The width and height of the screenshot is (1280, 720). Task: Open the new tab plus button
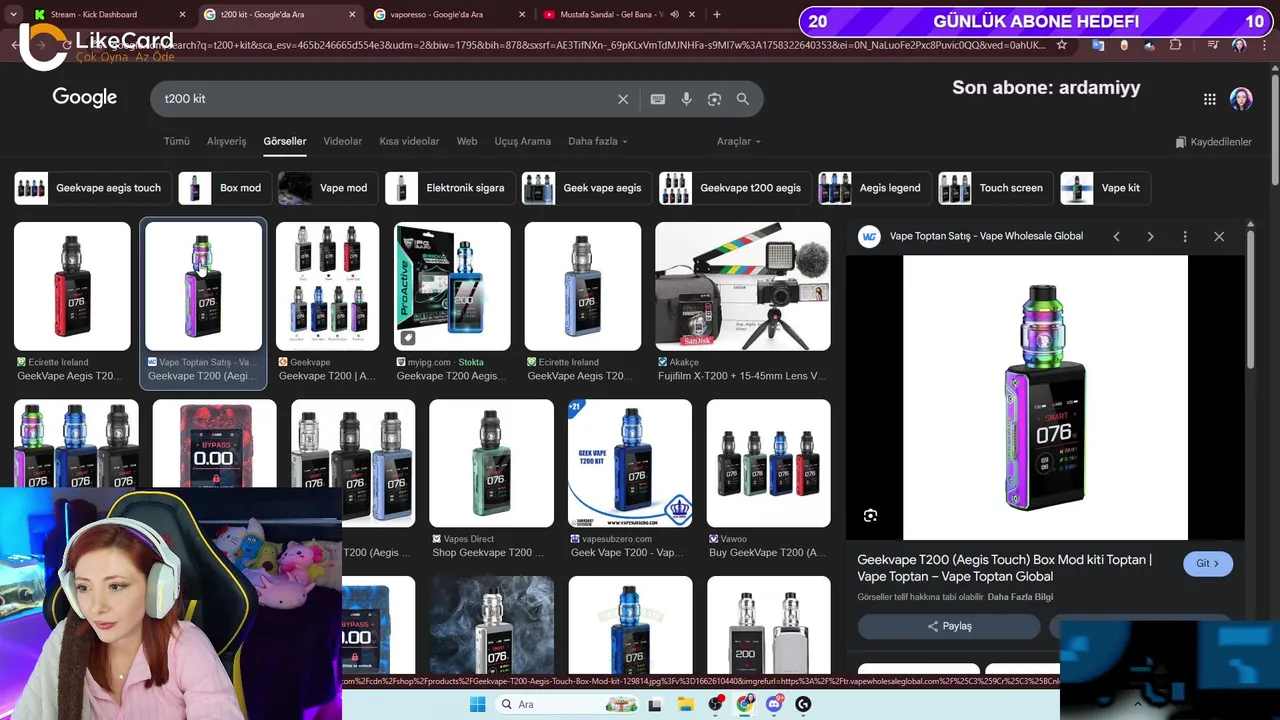point(716,14)
